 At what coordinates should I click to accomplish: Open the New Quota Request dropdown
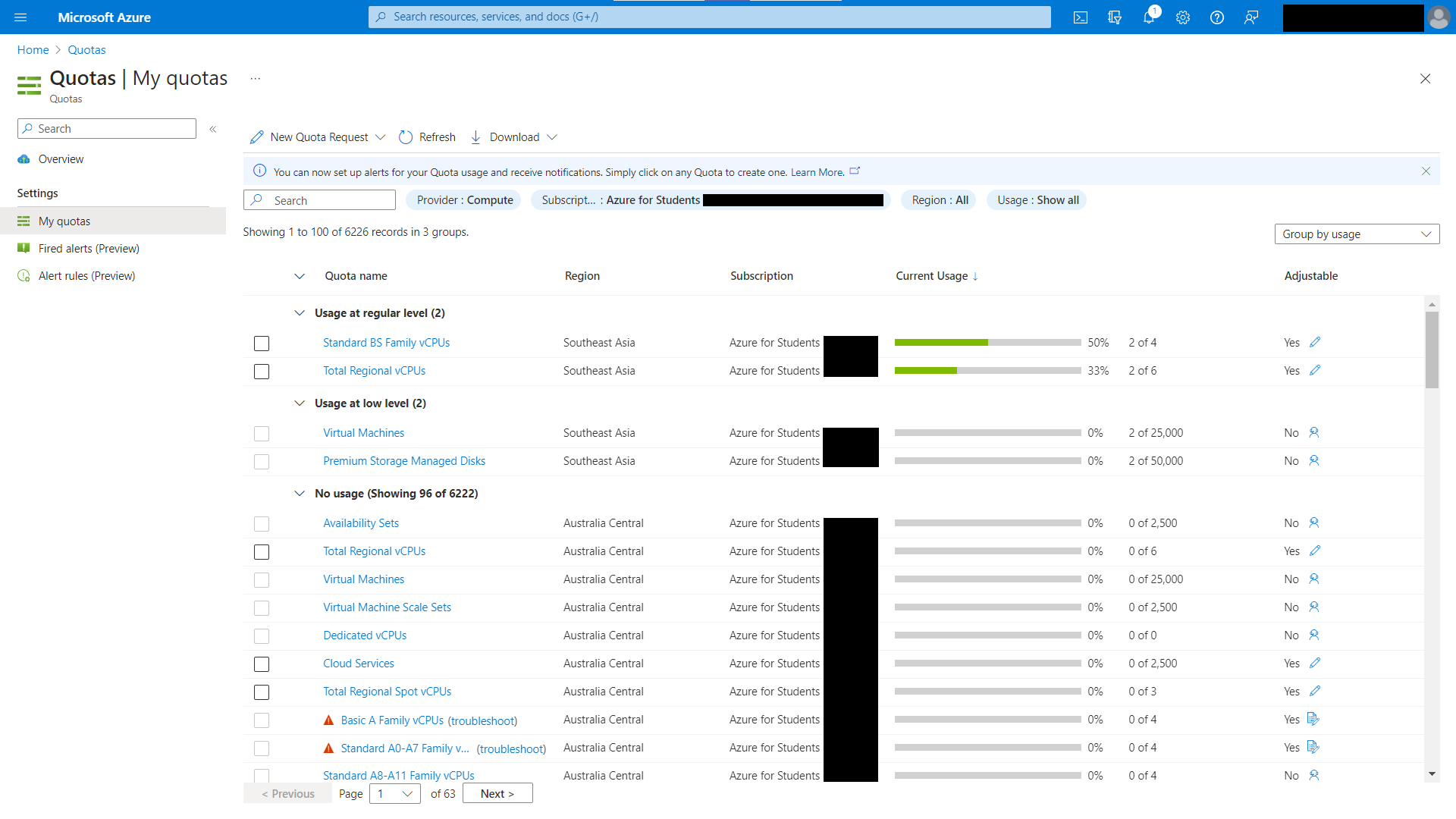tap(318, 137)
